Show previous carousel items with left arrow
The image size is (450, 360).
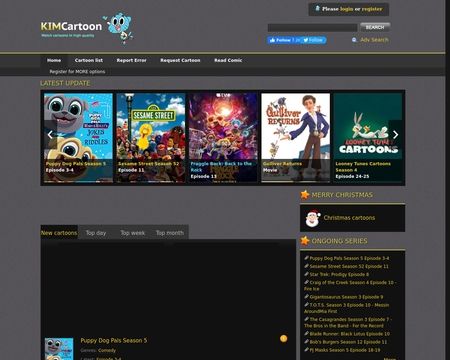point(50,135)
